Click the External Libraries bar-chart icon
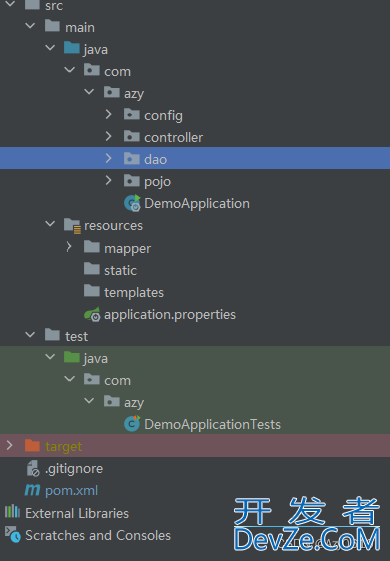Screen dimensions: 390x561 (12, 512)
